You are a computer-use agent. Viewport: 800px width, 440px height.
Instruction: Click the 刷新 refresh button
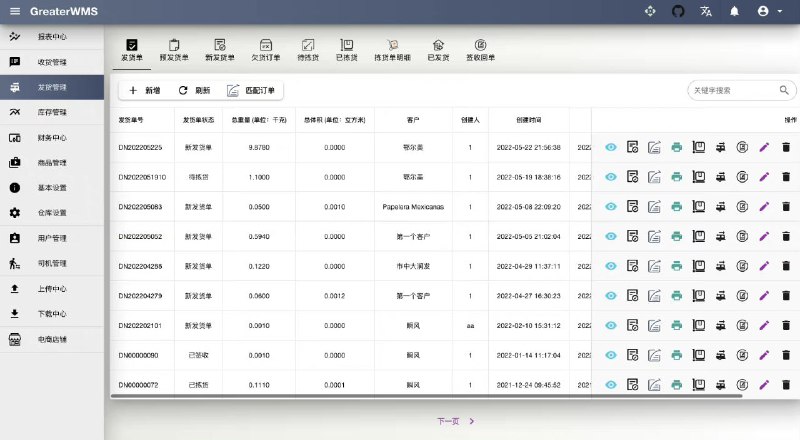pyautogui.click(x=194, y=90)
